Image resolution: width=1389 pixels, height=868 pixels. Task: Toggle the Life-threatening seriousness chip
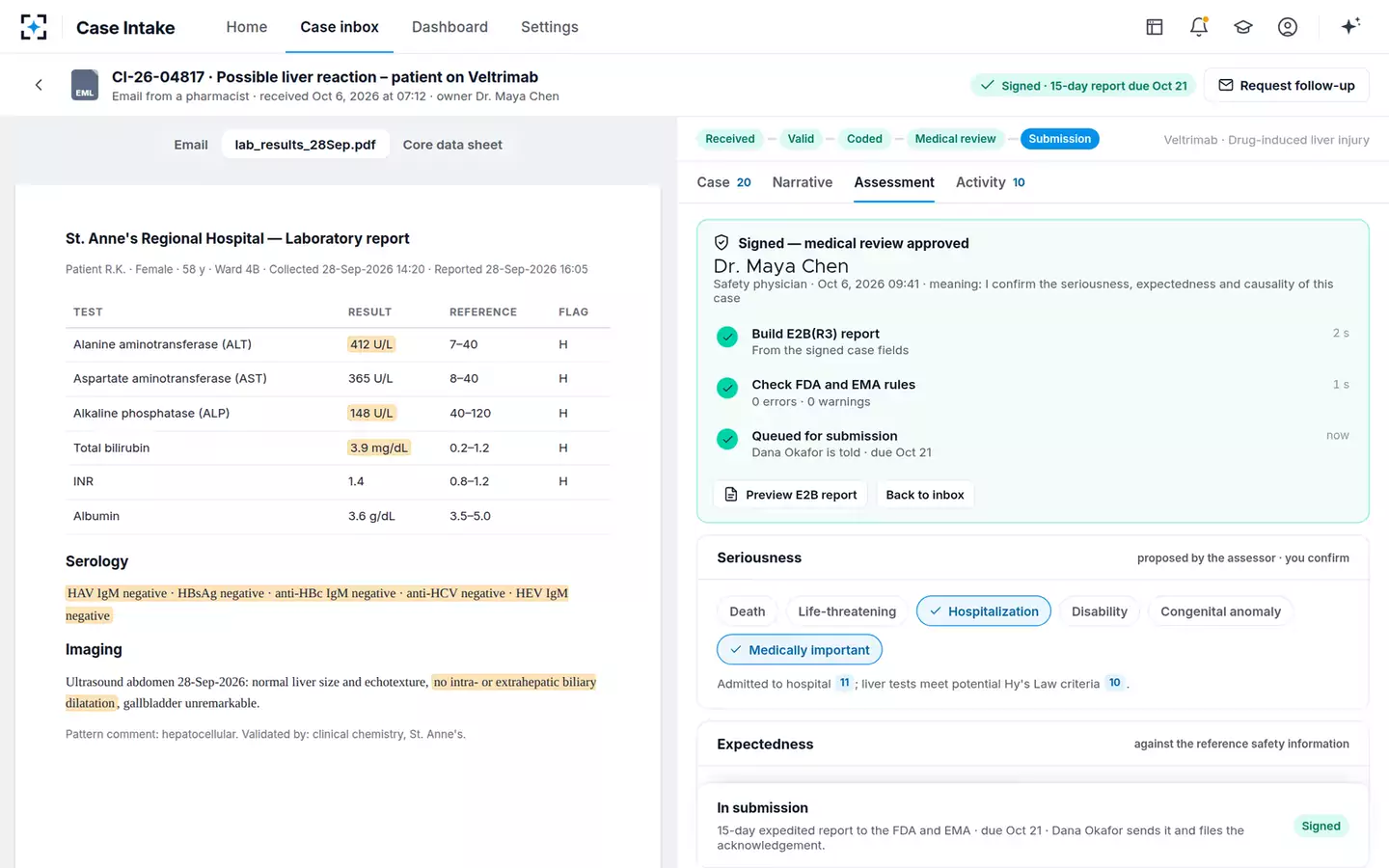[847, 611]
